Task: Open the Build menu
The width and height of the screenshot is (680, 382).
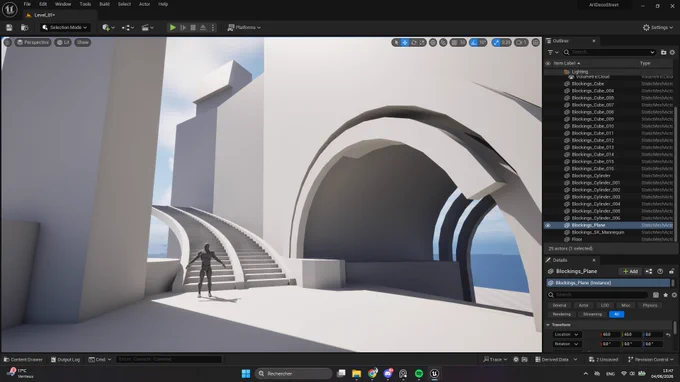Action: point(104,4)
